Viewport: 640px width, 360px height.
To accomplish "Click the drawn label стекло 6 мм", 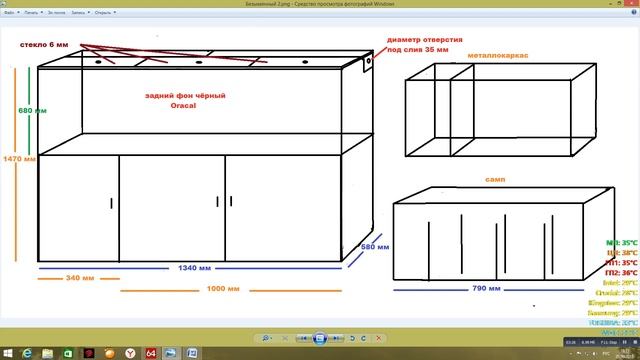I will pyautogui.click(x=44, y=44).
